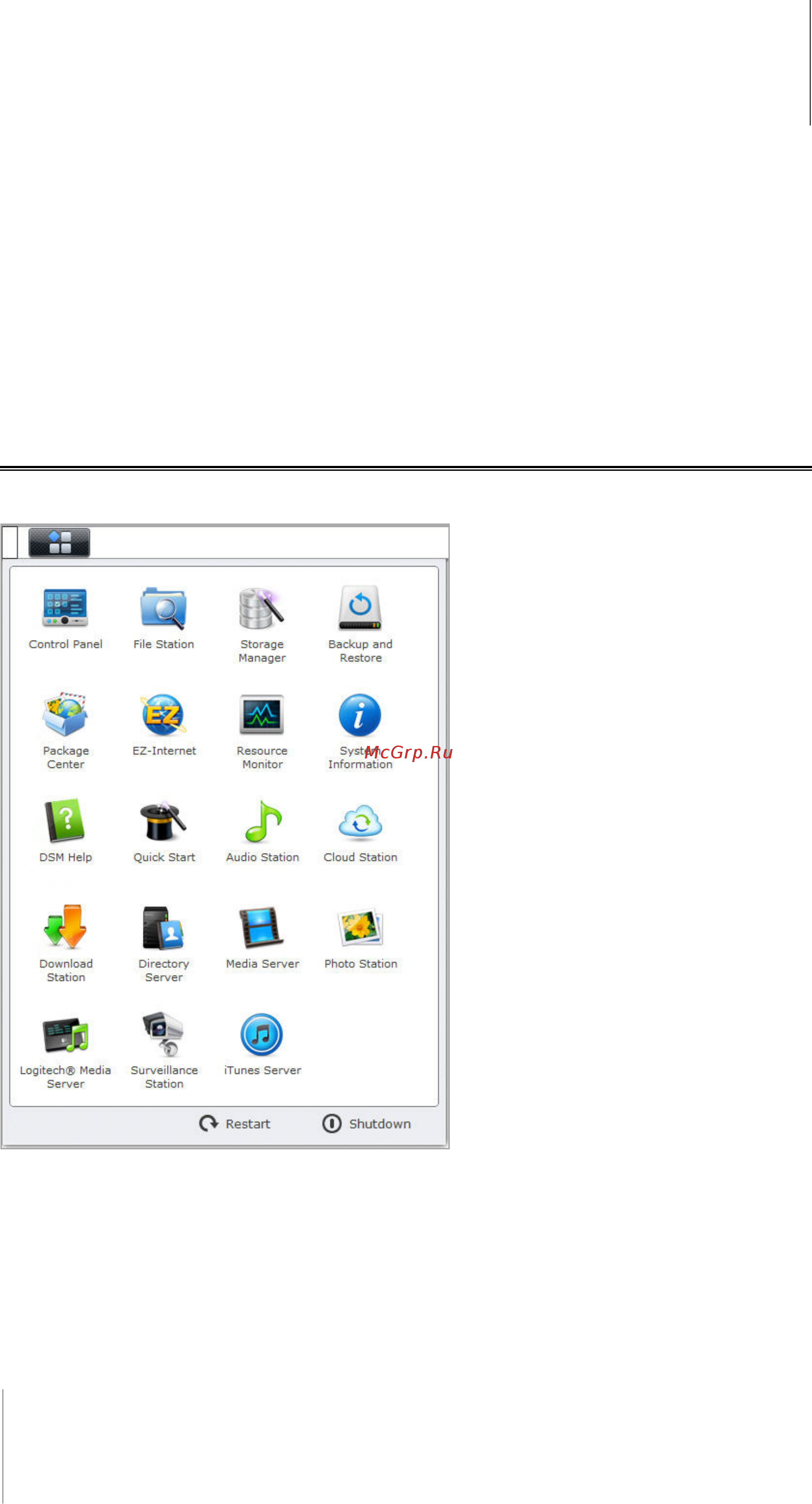Launch Photo Station
Image resolution: width=812 pixels, height=1504 pixels.
360,928
